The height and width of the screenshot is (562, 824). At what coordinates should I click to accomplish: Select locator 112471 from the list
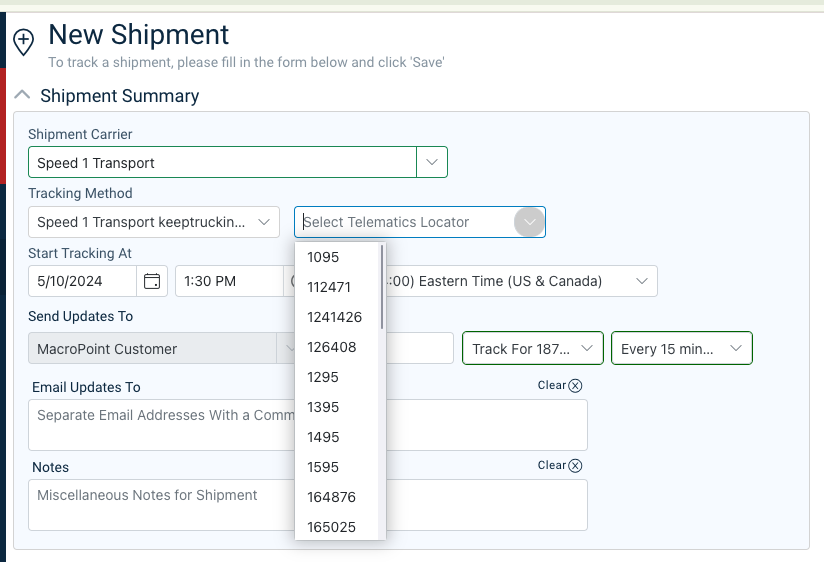[x=336, y=287]
